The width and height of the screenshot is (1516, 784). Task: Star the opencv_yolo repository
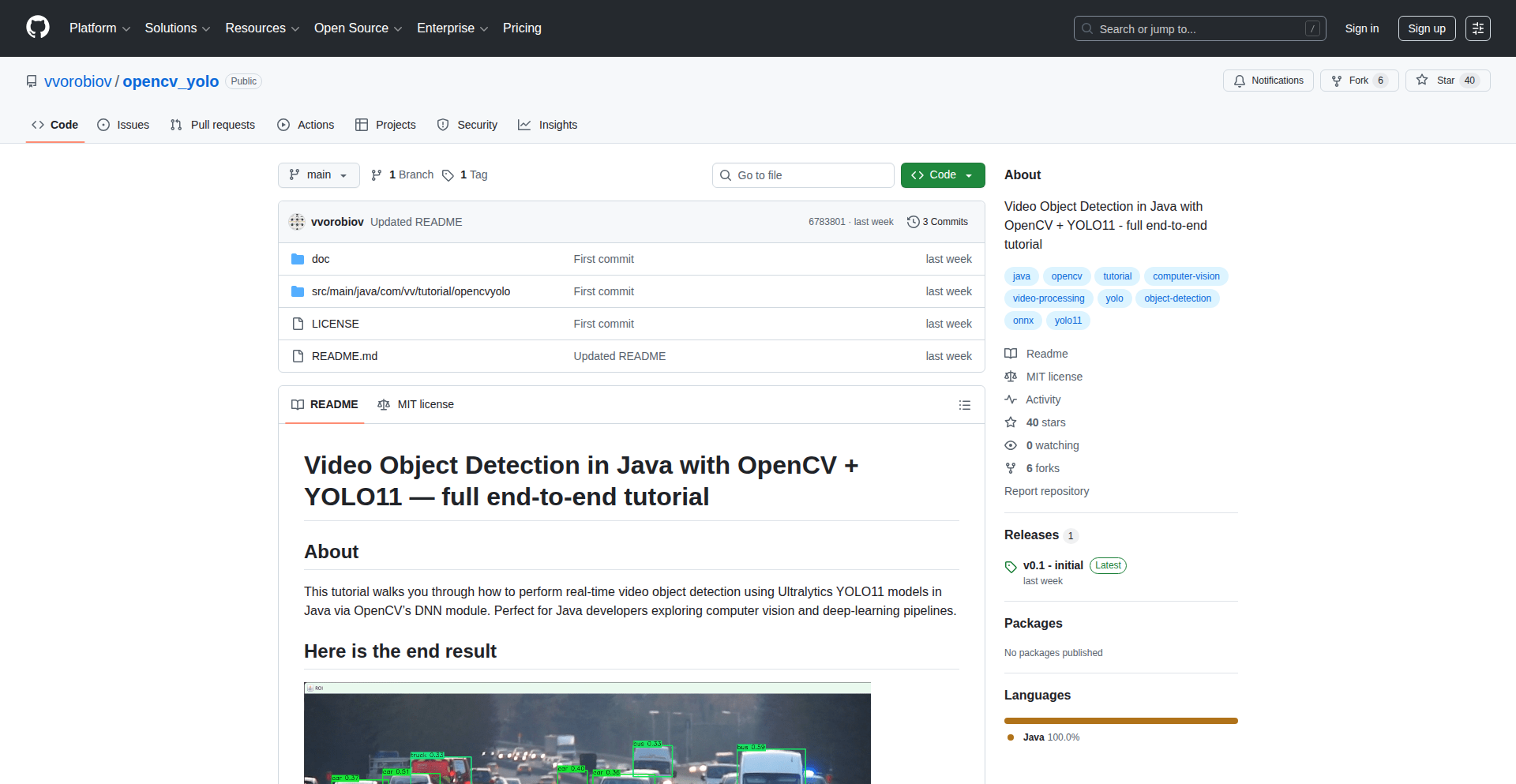(1447, 81)
